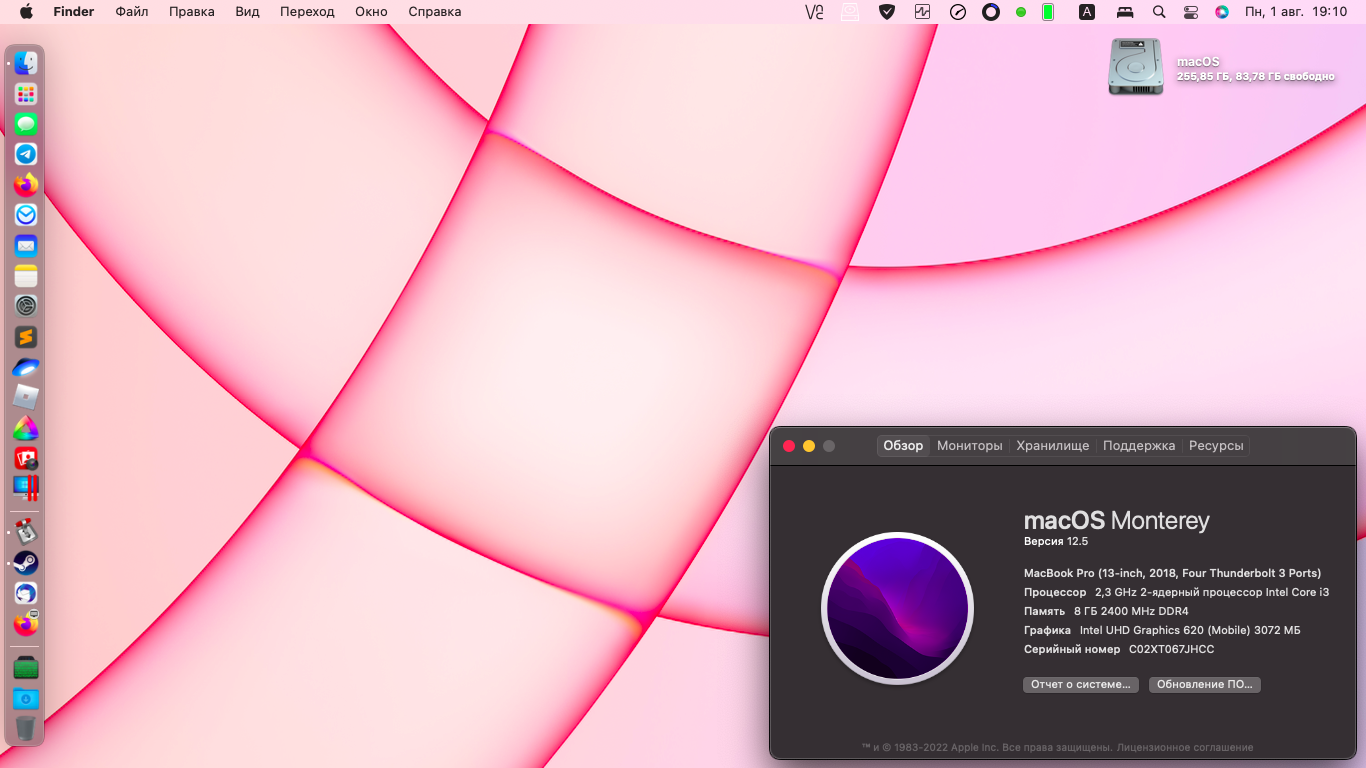Launch the first Firefox icon below Telegram
1366x768 pixels.
(x=26, y=185)
